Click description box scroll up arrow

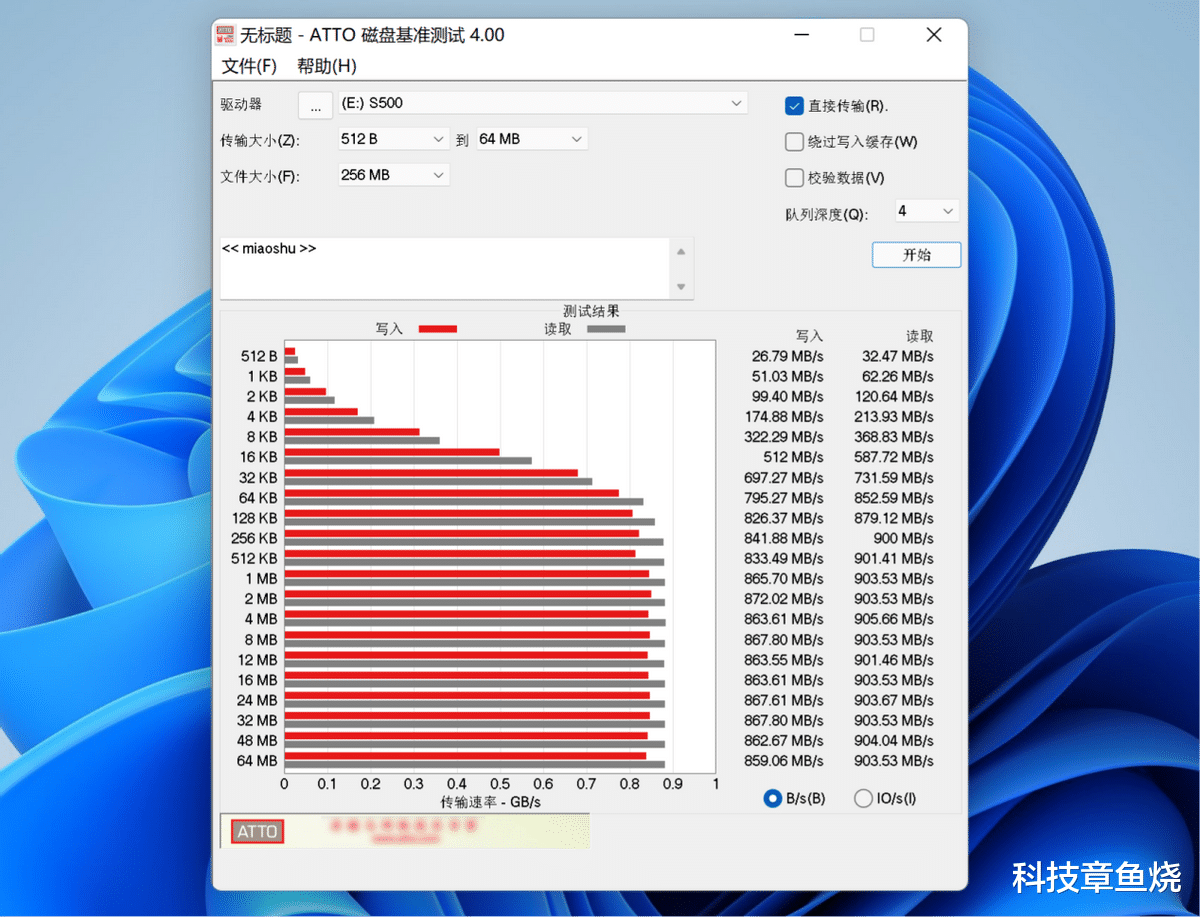pyautogui.click(x=681, y=252)
